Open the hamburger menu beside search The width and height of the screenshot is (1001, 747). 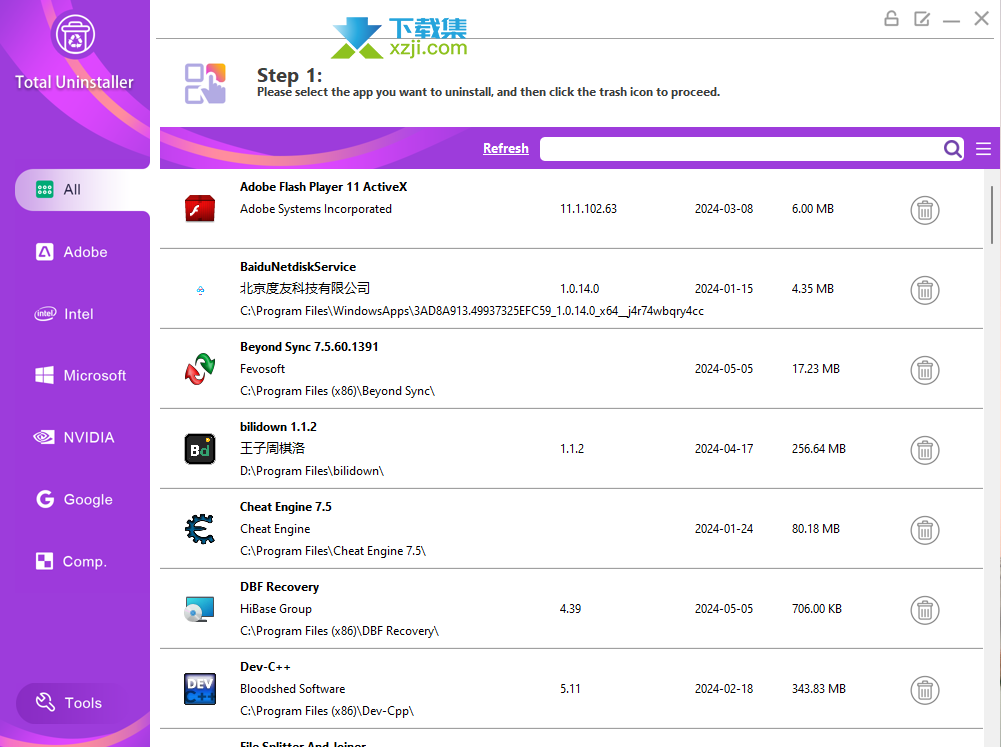pos(983,149)
